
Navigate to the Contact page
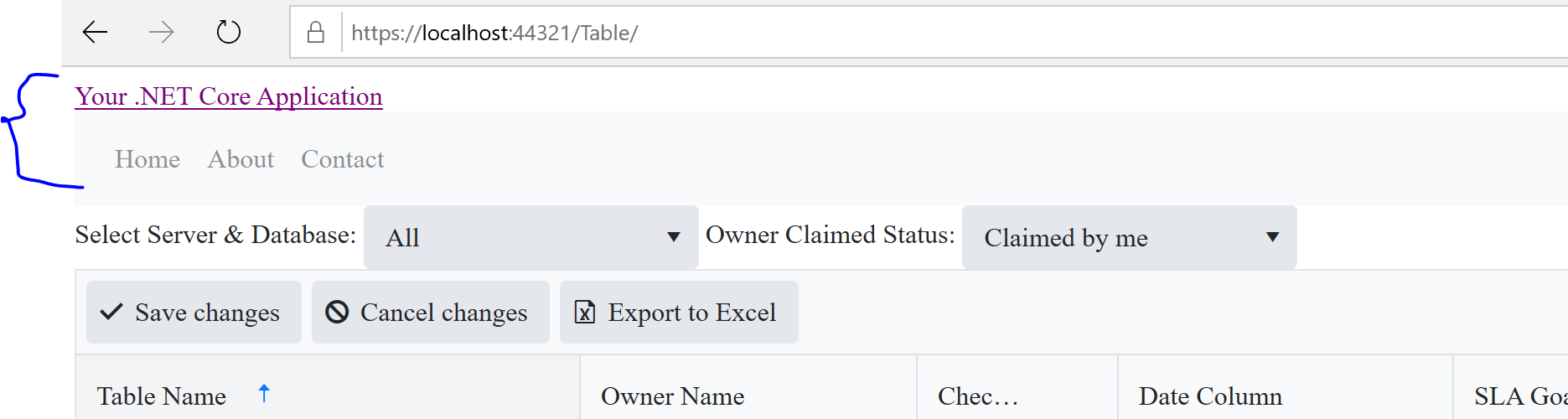point(343,159)
